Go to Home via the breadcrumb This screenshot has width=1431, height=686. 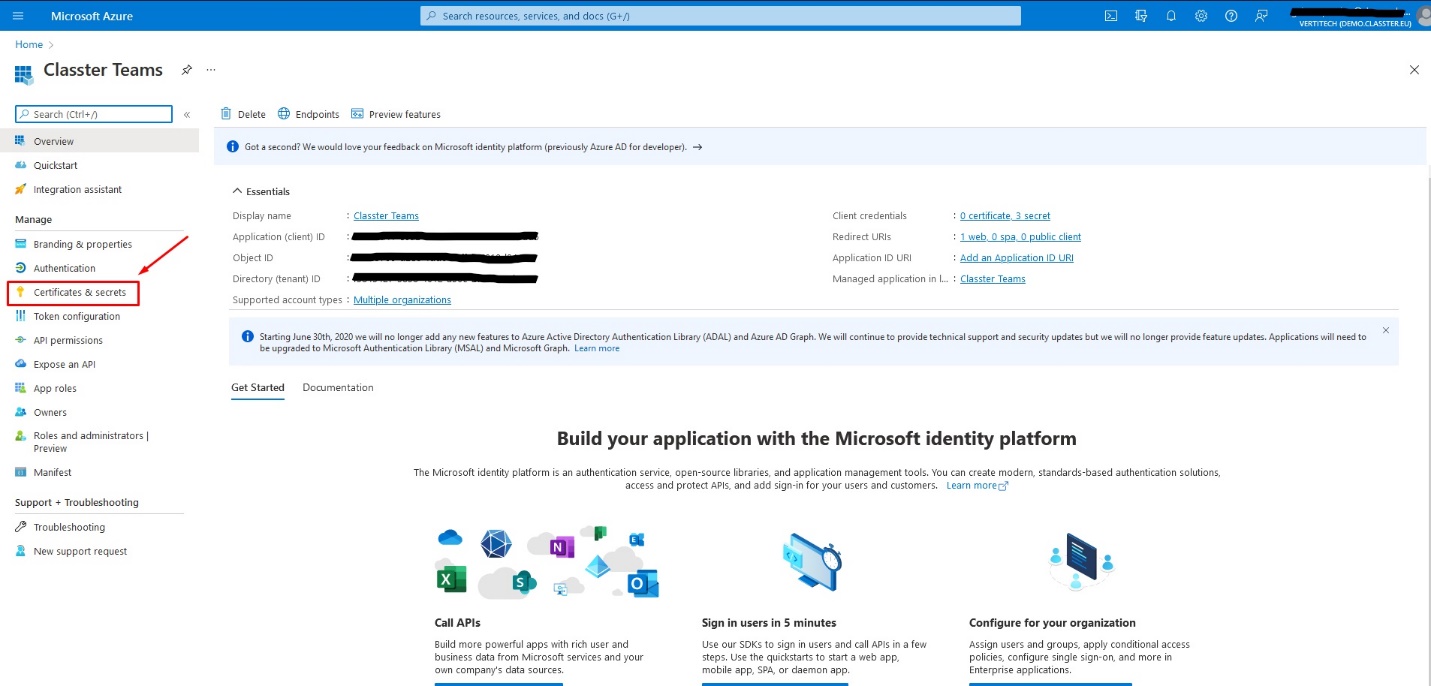pos(29,44)
